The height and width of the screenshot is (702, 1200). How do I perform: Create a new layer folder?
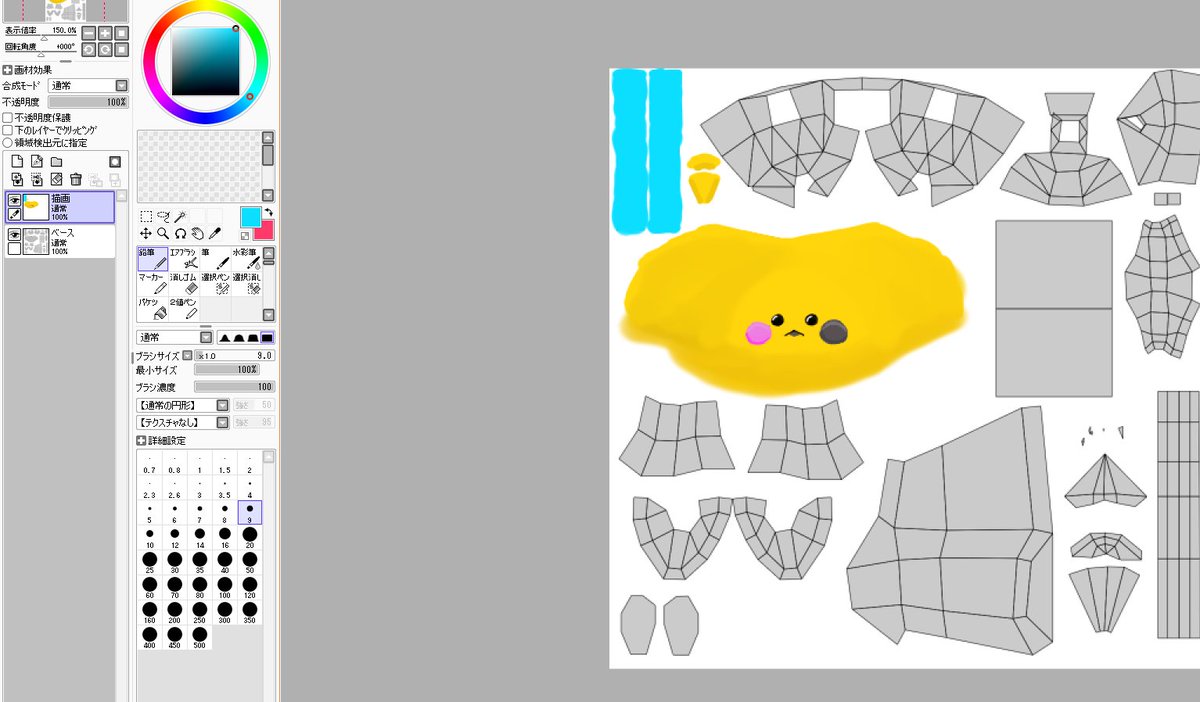point(56,161)
